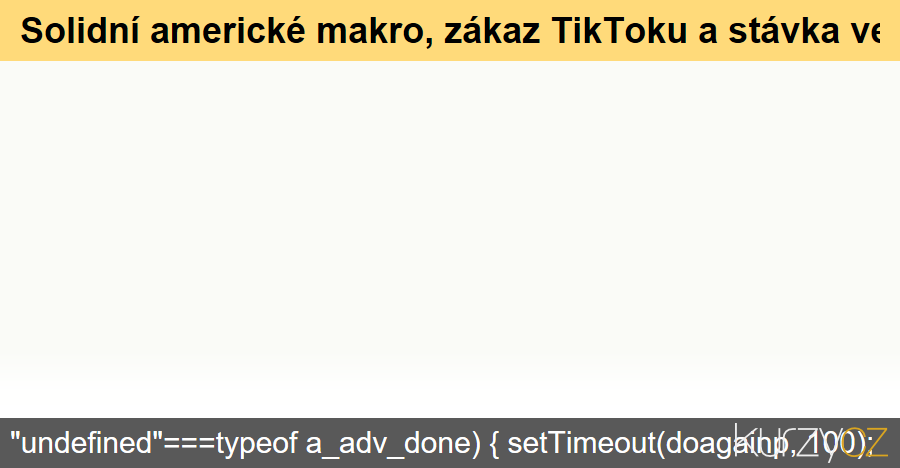Click the opening curly brace in caption
This screenshot has width=900, height=468.
494,442
